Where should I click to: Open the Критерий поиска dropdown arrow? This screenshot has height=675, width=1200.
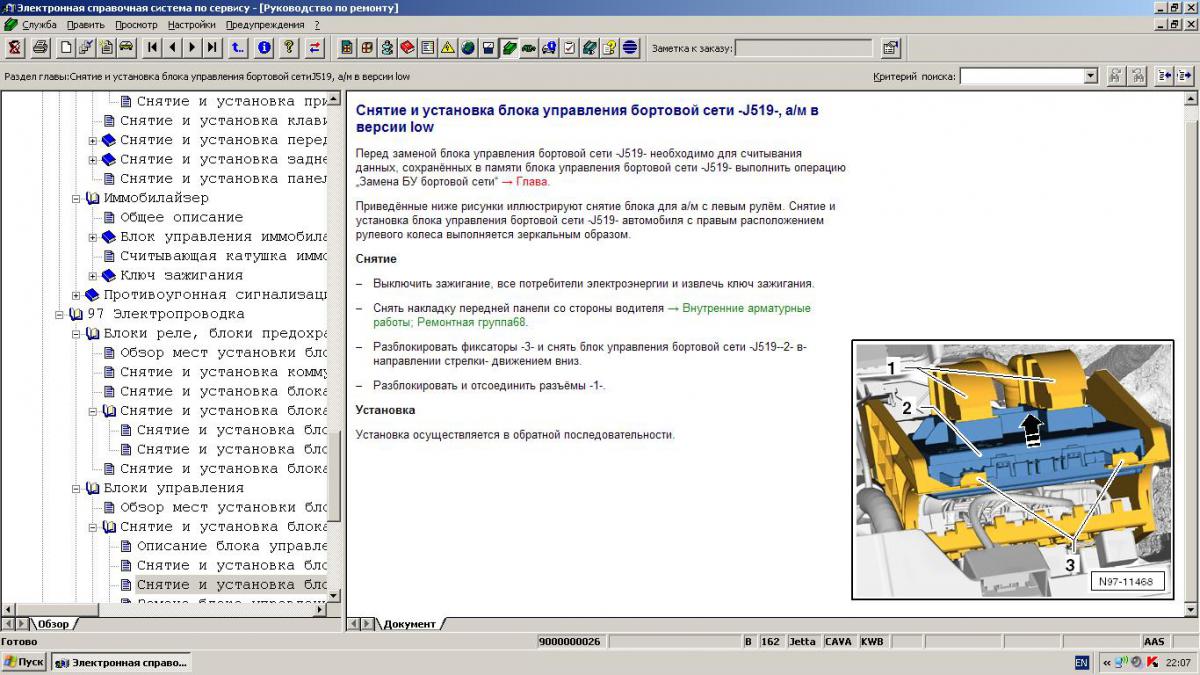pos(1091,76)
